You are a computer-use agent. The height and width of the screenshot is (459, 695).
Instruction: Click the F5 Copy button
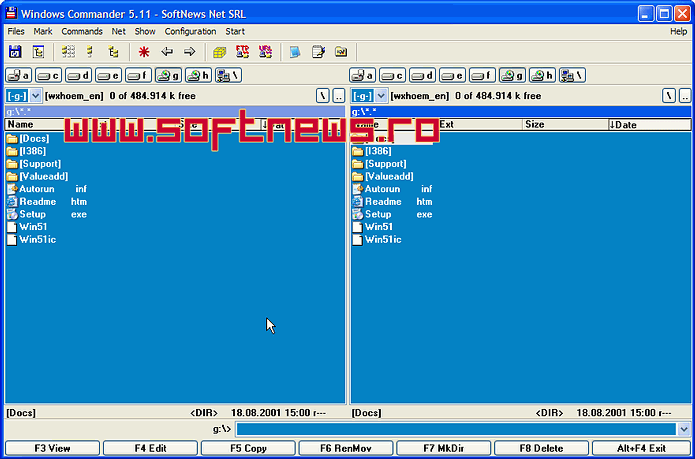pyautogui.click(x=248, y=448)
